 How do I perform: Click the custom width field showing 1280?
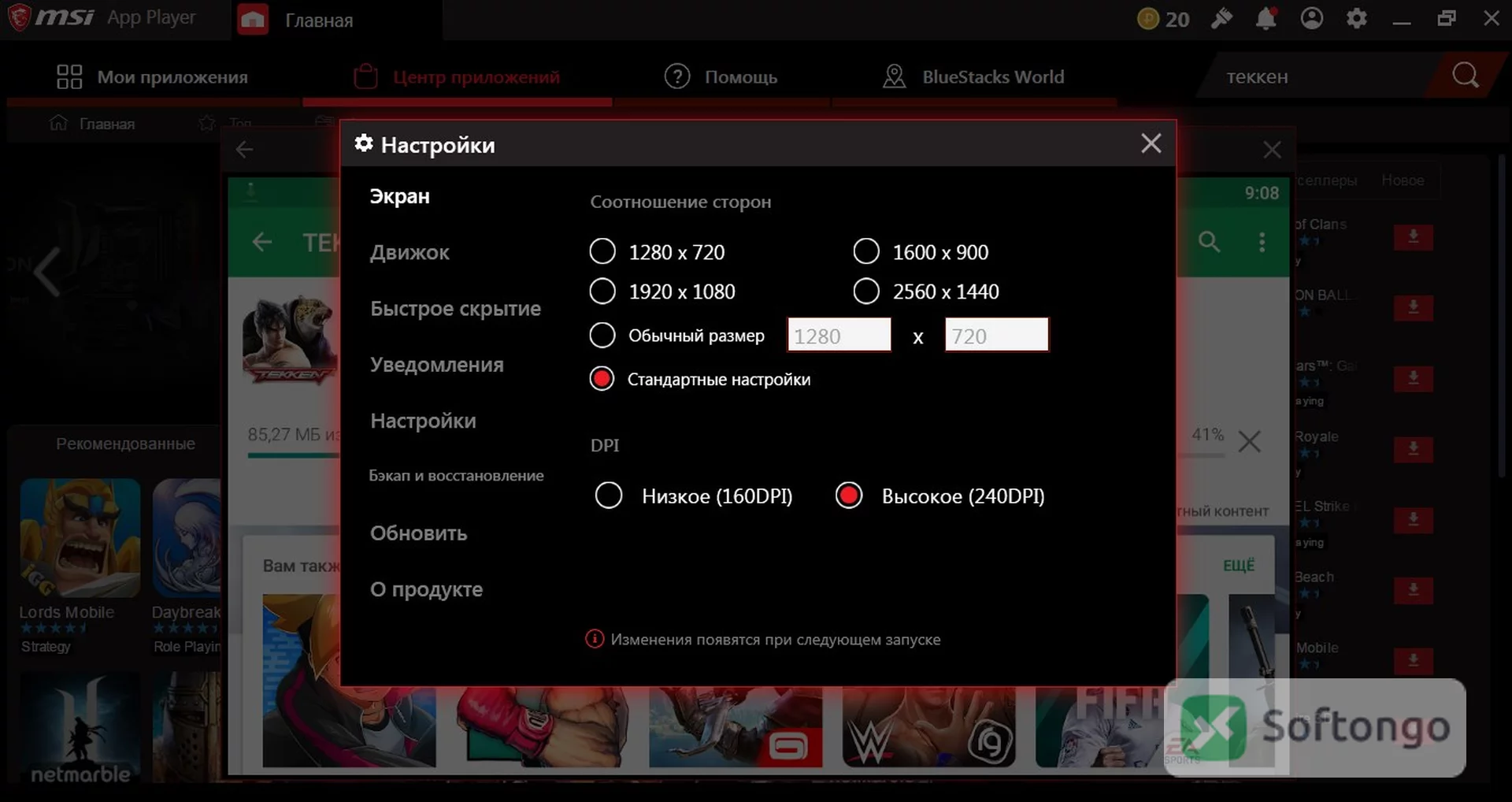[x=839, y=335]
